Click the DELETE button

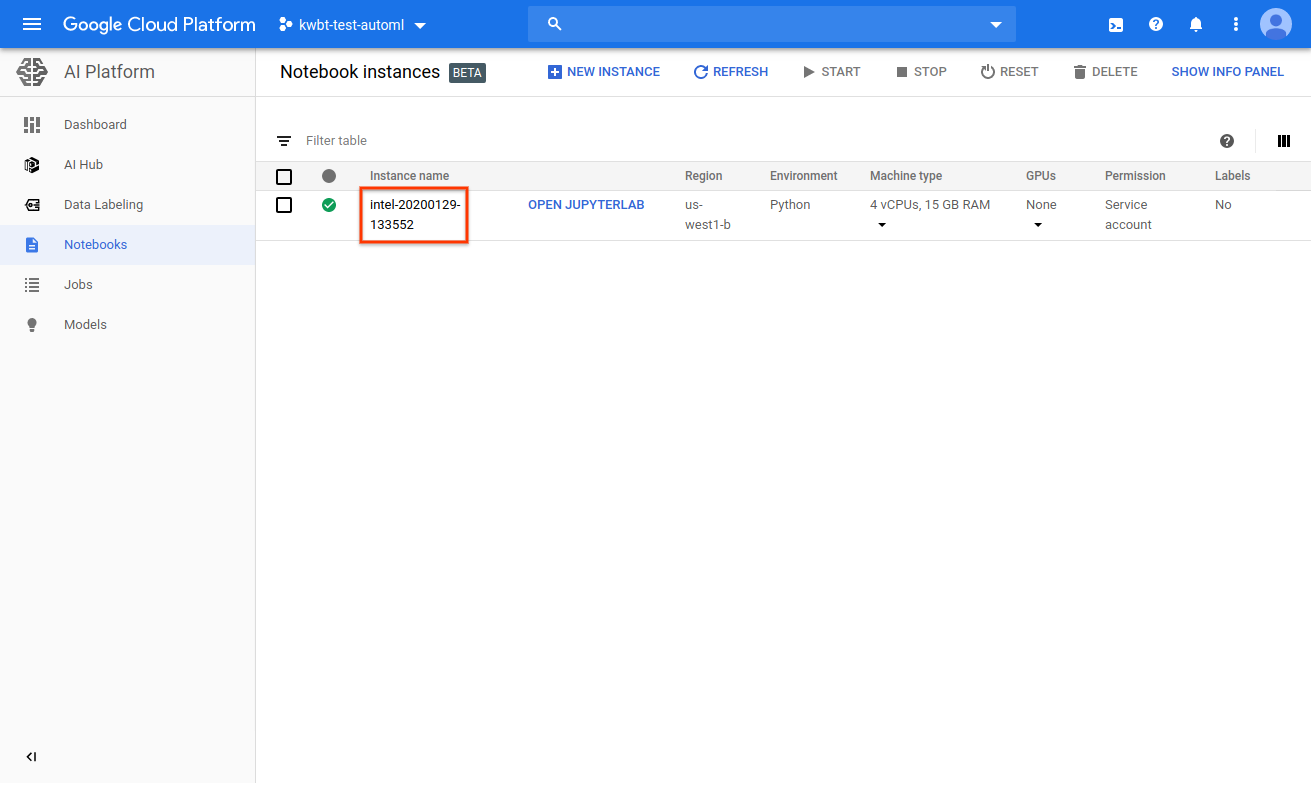(x=1105, y=72)
